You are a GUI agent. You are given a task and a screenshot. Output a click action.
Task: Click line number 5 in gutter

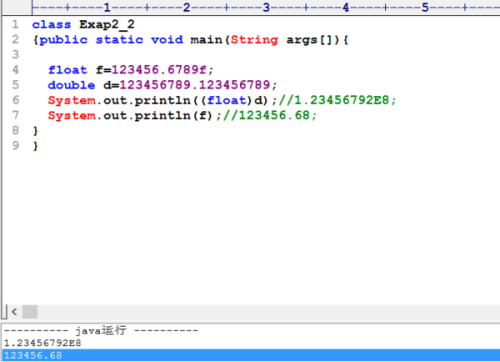click(x=15, y=85)
